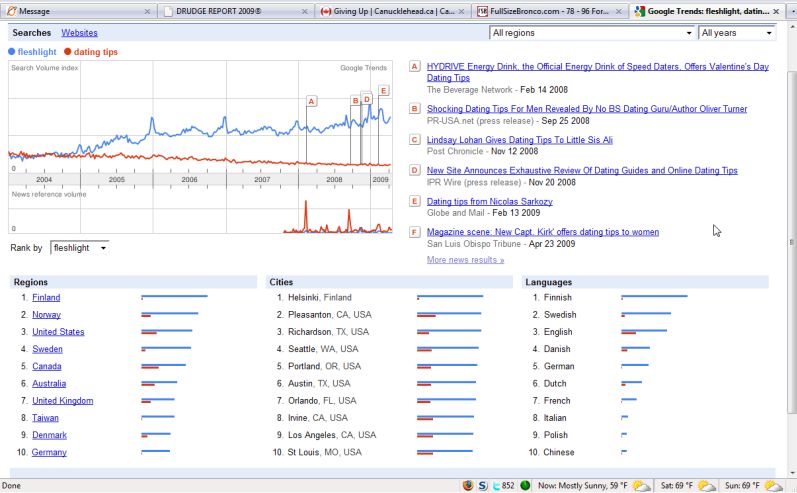Open the United States region link
Screen dimensions: 797x493
pos(58,332)
